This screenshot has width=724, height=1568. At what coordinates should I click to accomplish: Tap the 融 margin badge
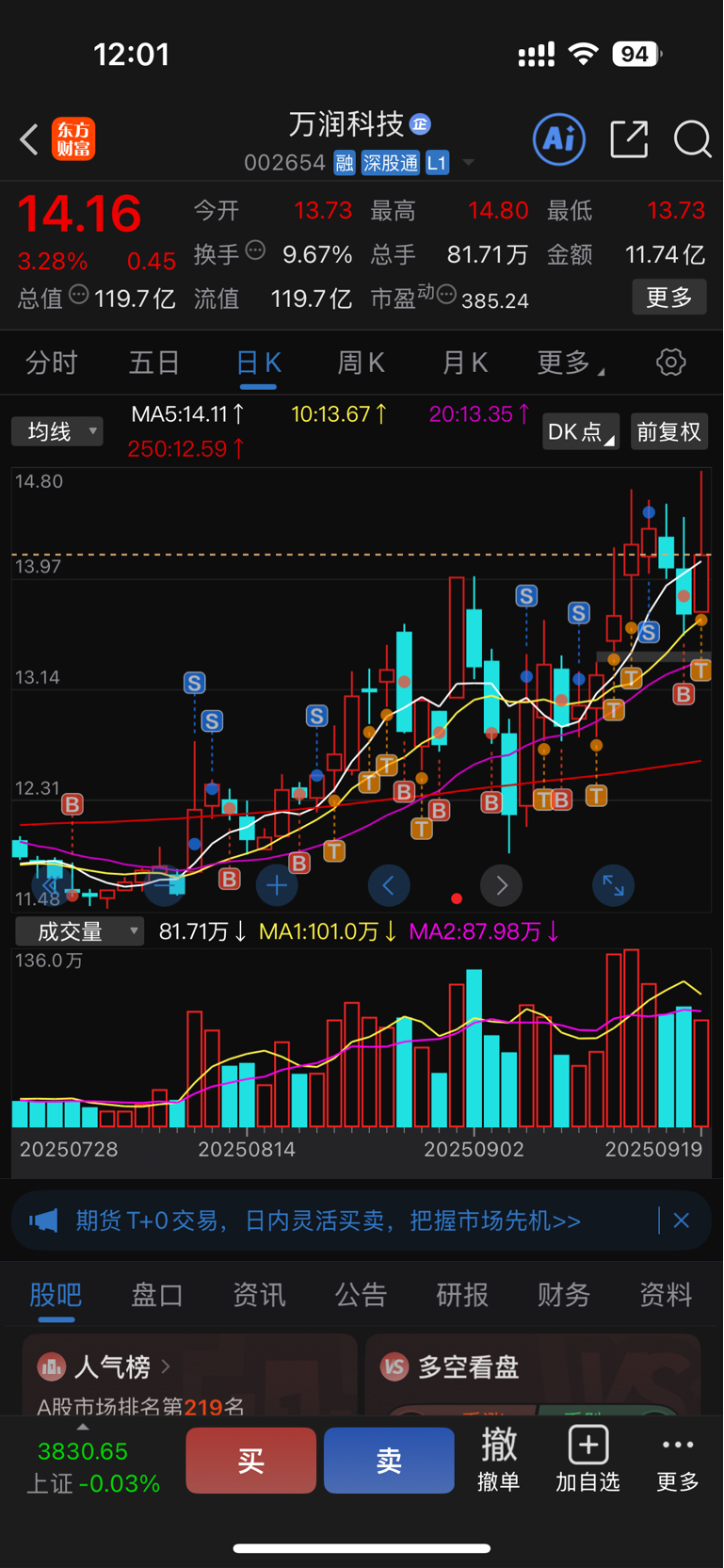pos(345,163)
